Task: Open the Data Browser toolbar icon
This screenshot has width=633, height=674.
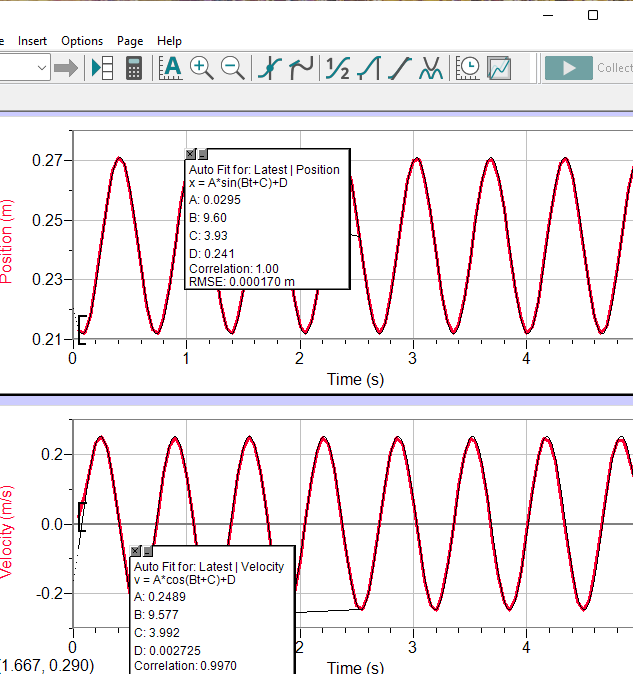Action: tap(102, 68)
